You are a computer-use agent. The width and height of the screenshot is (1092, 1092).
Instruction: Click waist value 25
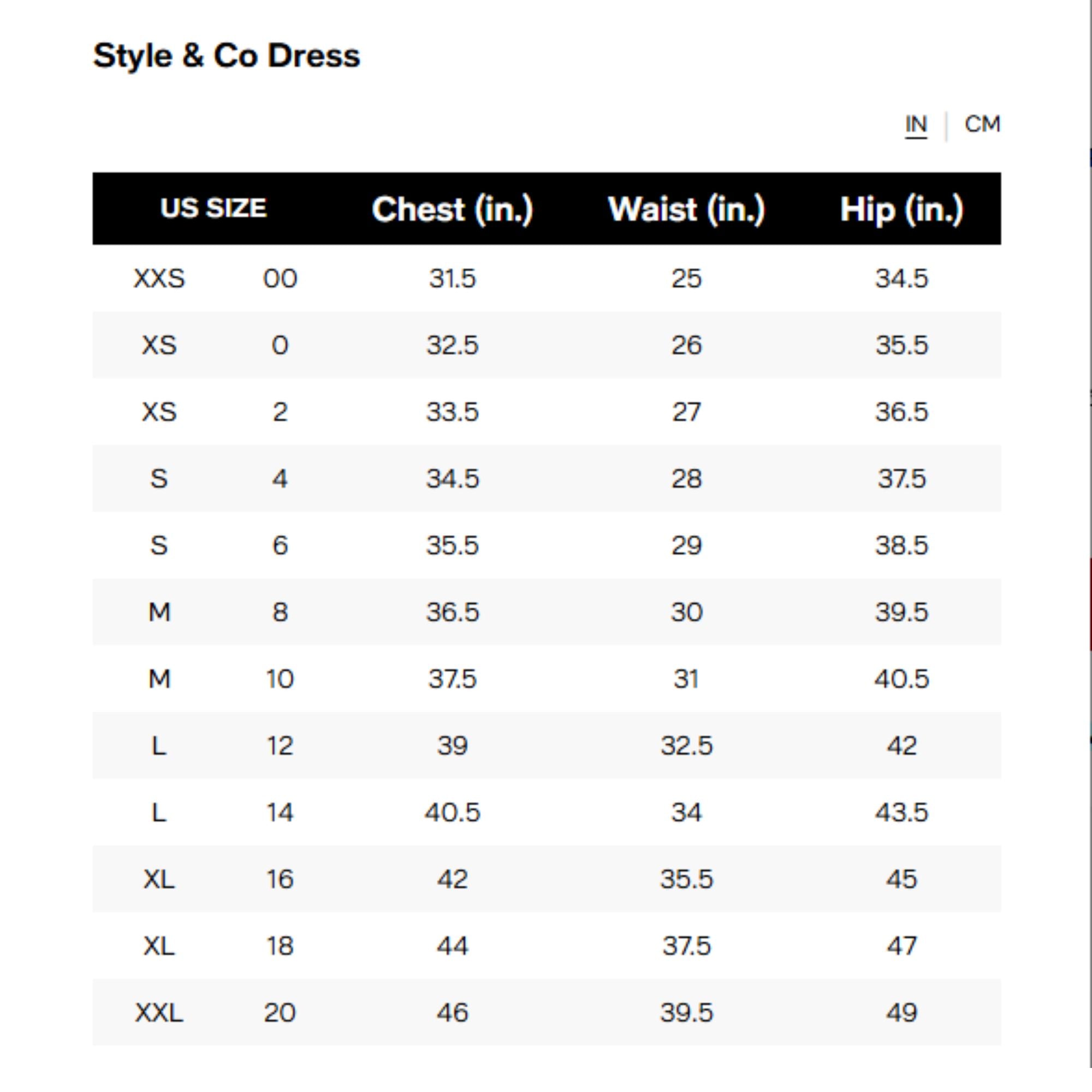tap(686, 278)
